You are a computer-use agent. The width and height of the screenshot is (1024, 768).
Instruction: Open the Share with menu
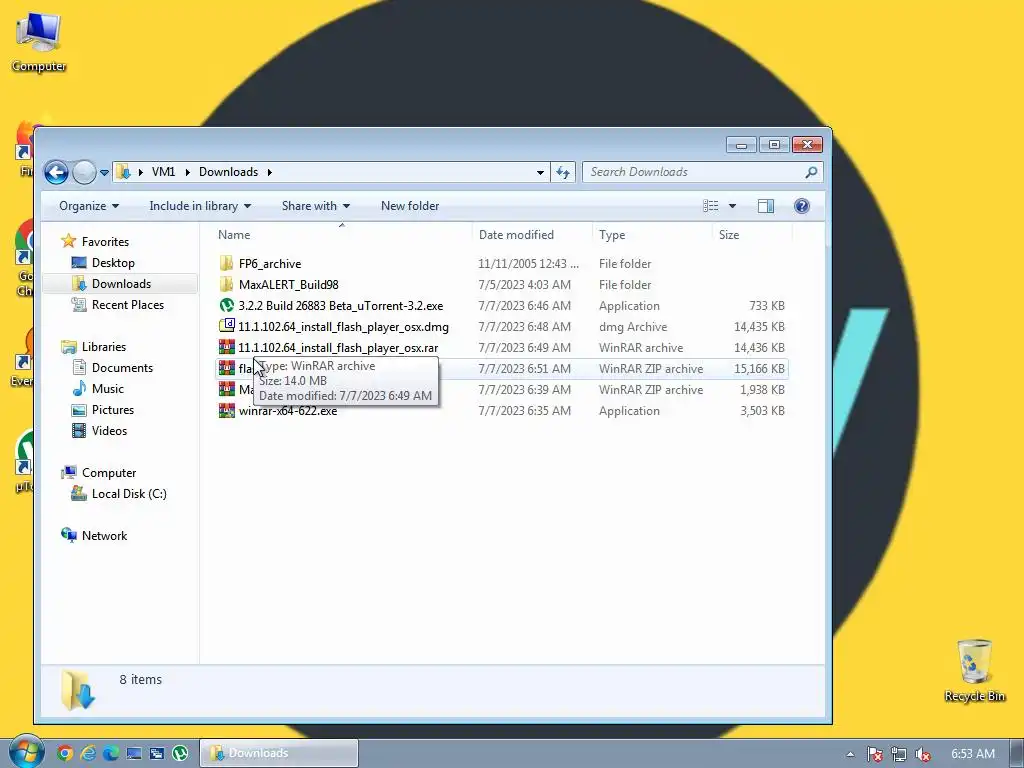(x=315, y=206)
